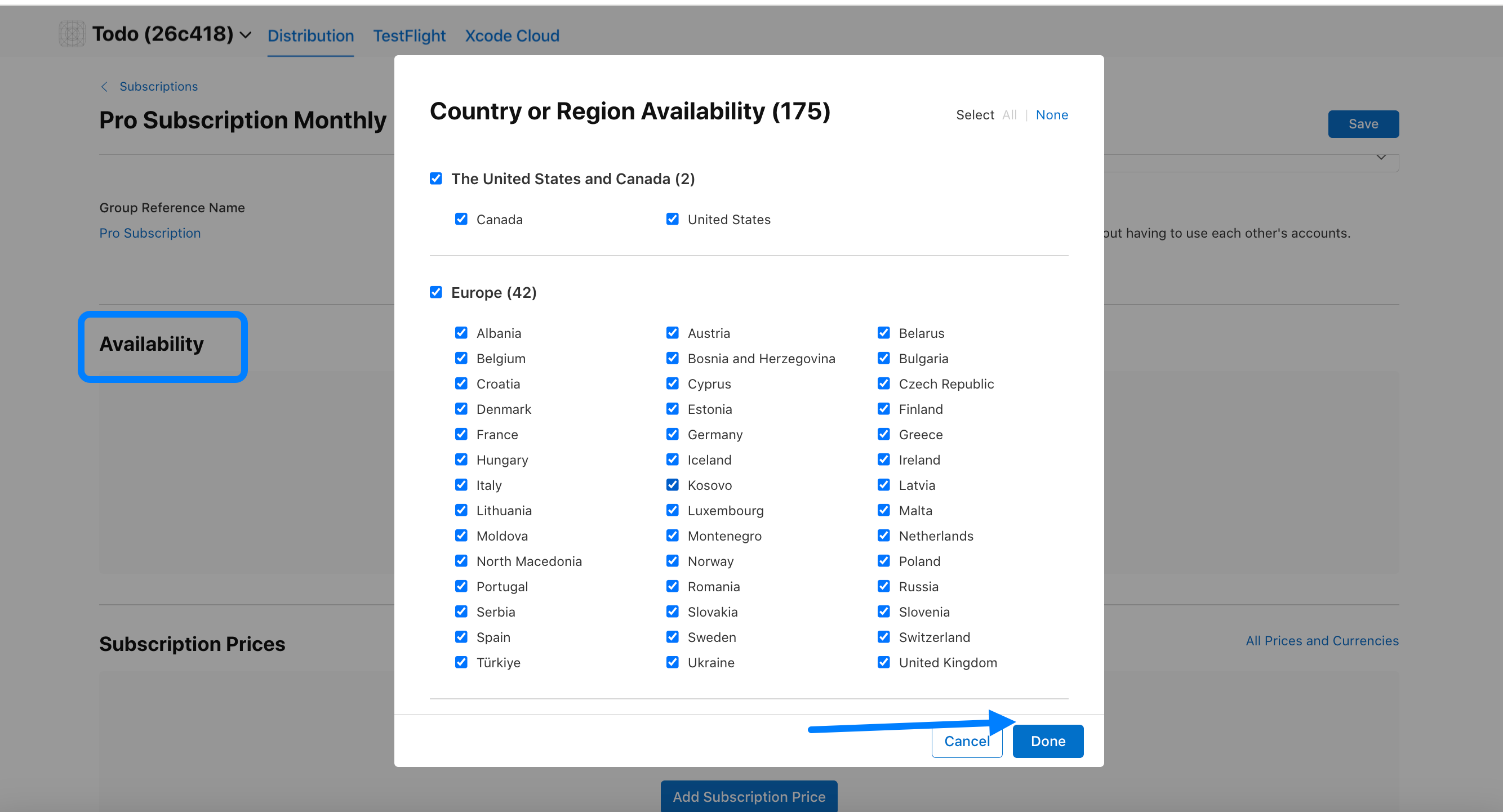Image resolution: width=1503 pixels, height=812 pixels.
Task: Select the Distribution tab
Action: pos(310,36)
